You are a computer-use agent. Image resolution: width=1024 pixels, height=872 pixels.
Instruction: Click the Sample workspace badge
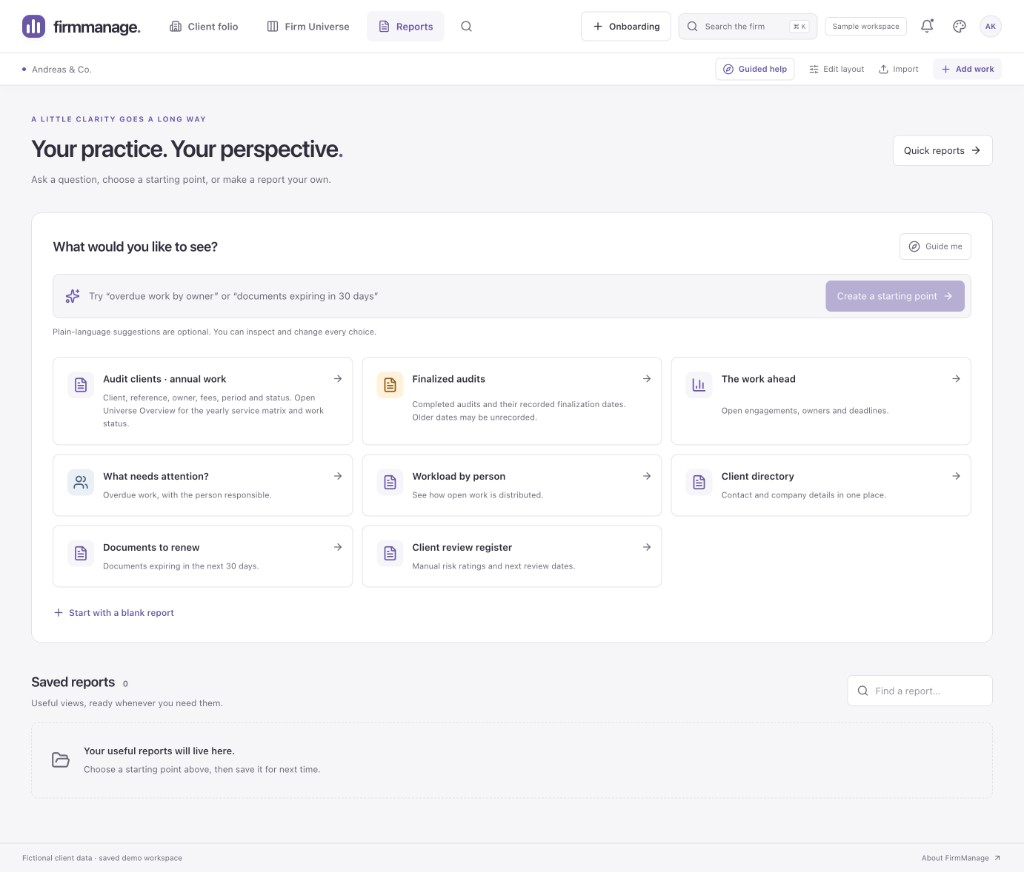click(865, 27)
